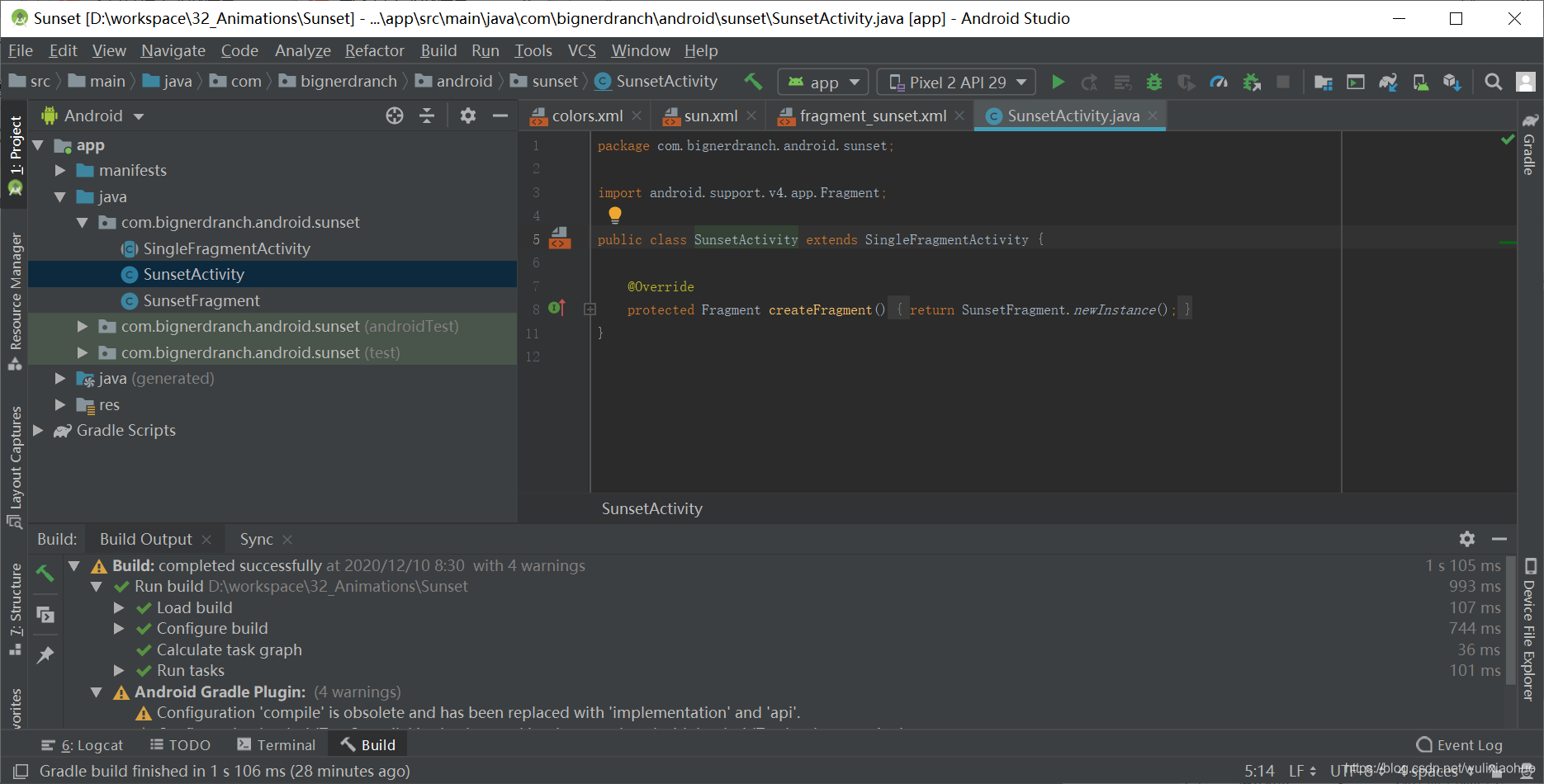Screen dimensions: 1544x784
Task: Open the Event Log
Action: click(x=1459, y=744)
